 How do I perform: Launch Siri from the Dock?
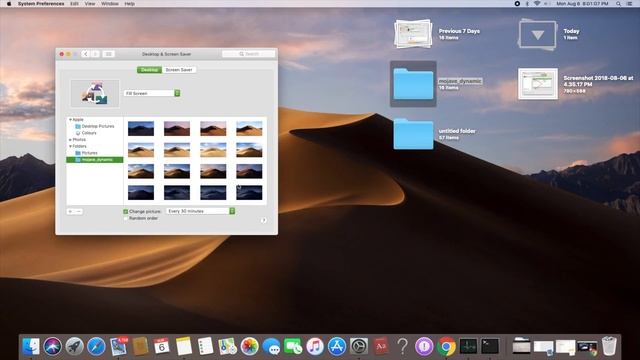point(52,346)
